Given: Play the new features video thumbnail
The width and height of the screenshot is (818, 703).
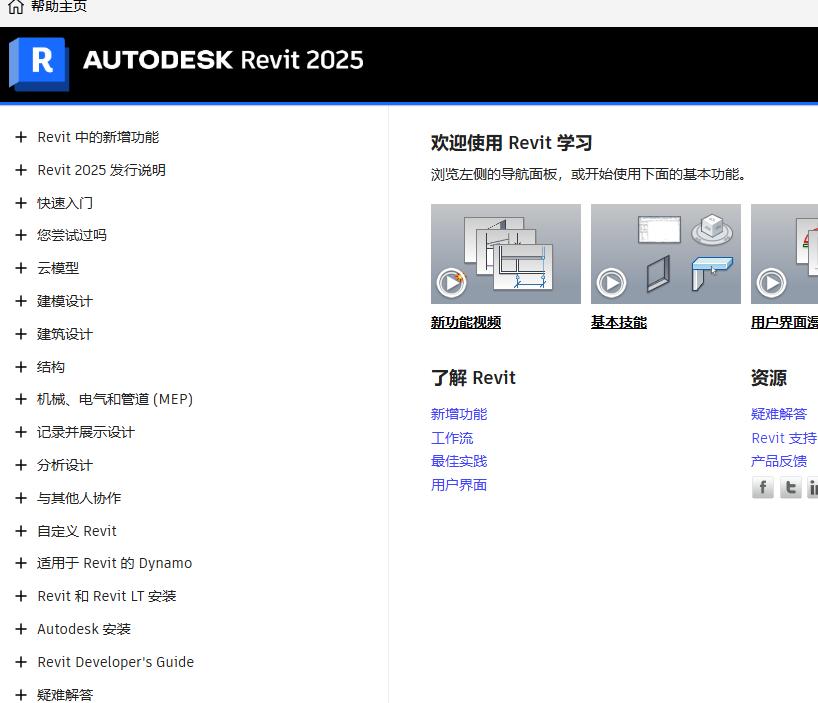Looking at the screenshot, I should 505,254.
